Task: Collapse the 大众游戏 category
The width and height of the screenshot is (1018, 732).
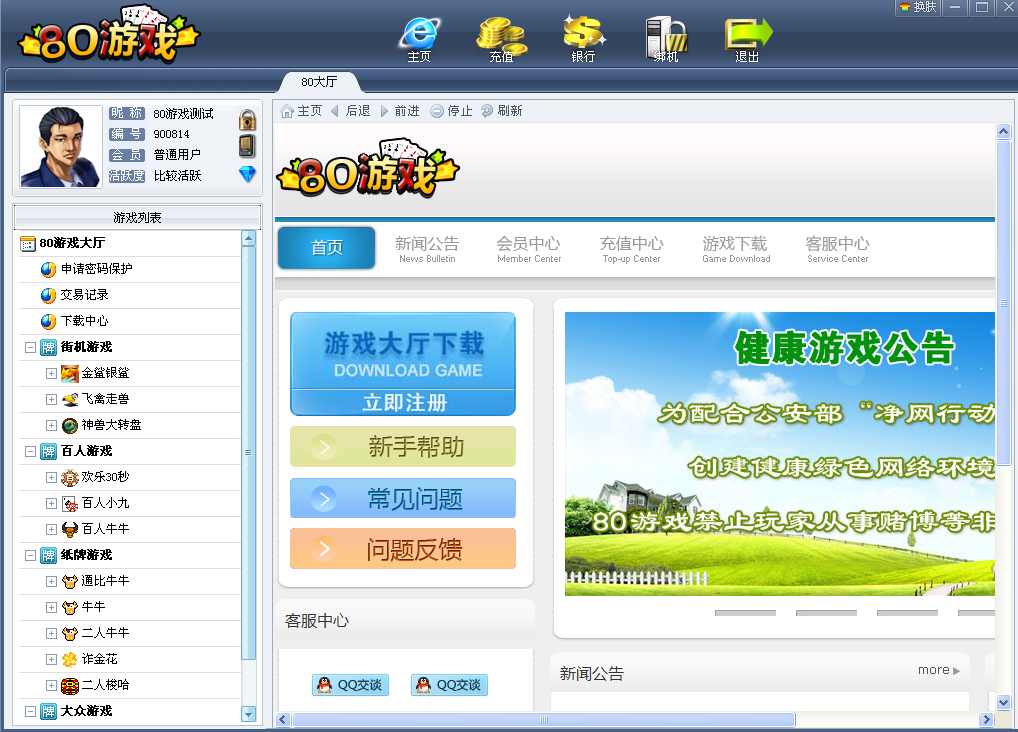Action: click(x=30, y=711)
